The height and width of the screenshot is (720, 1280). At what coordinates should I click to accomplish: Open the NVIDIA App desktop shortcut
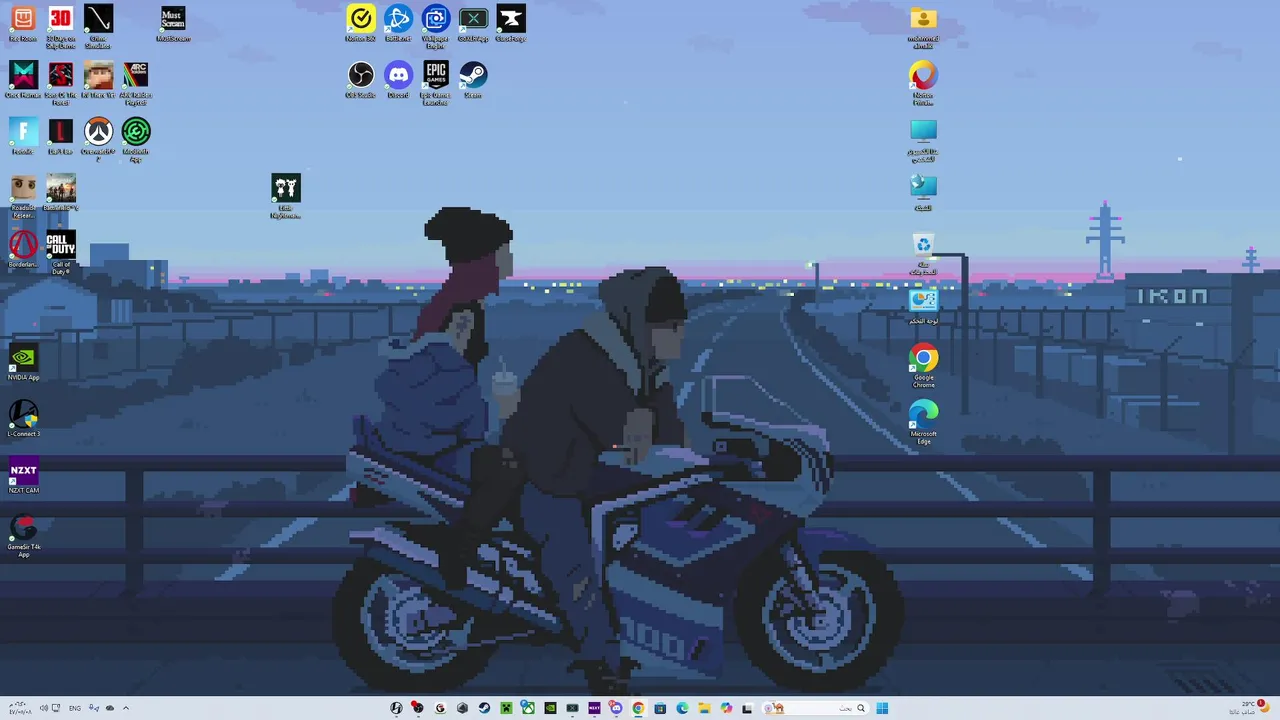pyautogui.click(x=23, y=363)
